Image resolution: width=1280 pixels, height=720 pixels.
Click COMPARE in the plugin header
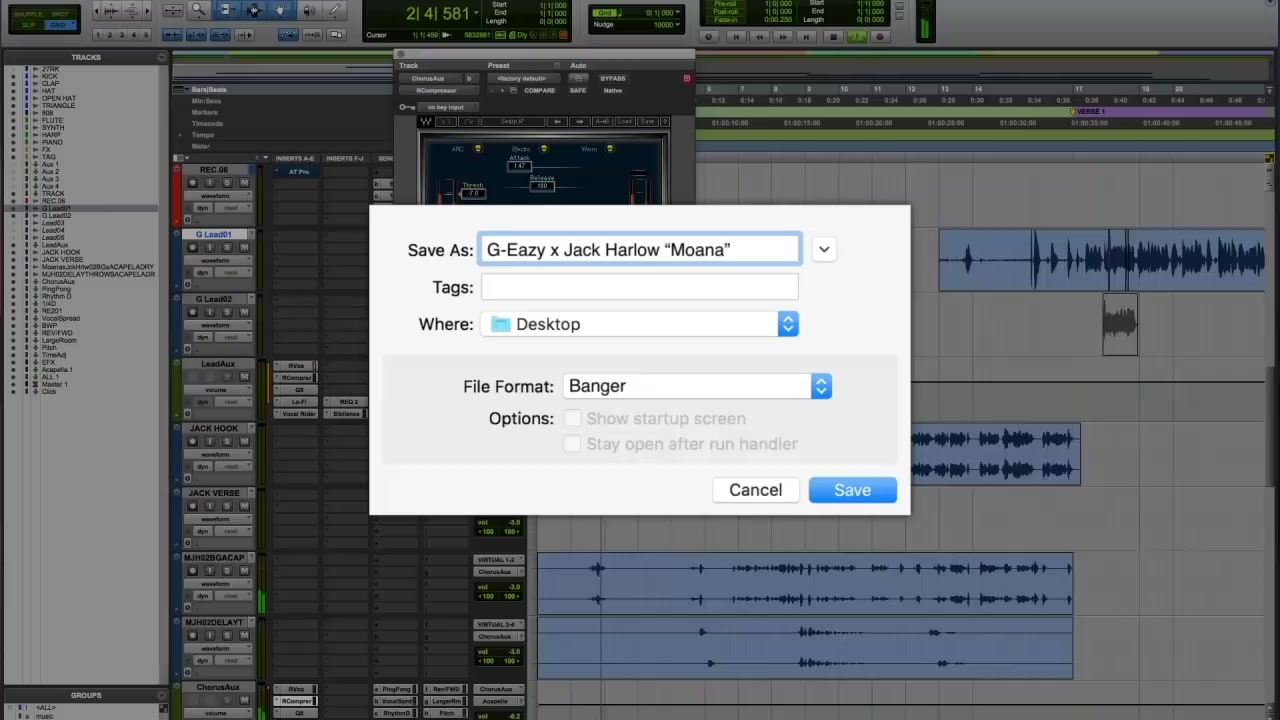pos(540,91)
